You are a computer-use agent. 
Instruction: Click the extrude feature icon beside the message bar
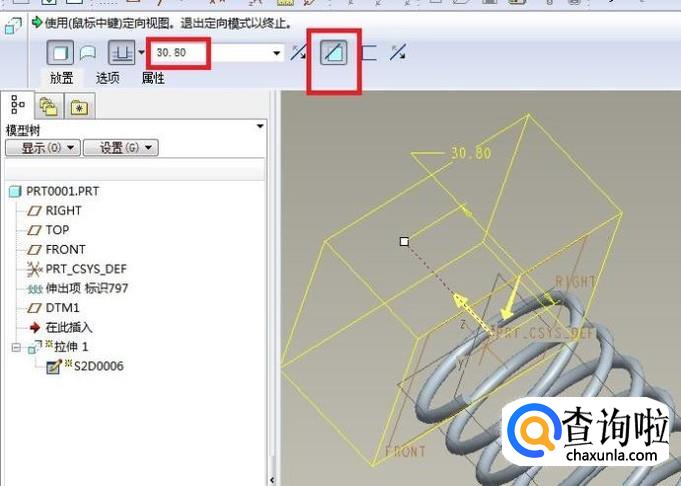(x=13, y=26)
